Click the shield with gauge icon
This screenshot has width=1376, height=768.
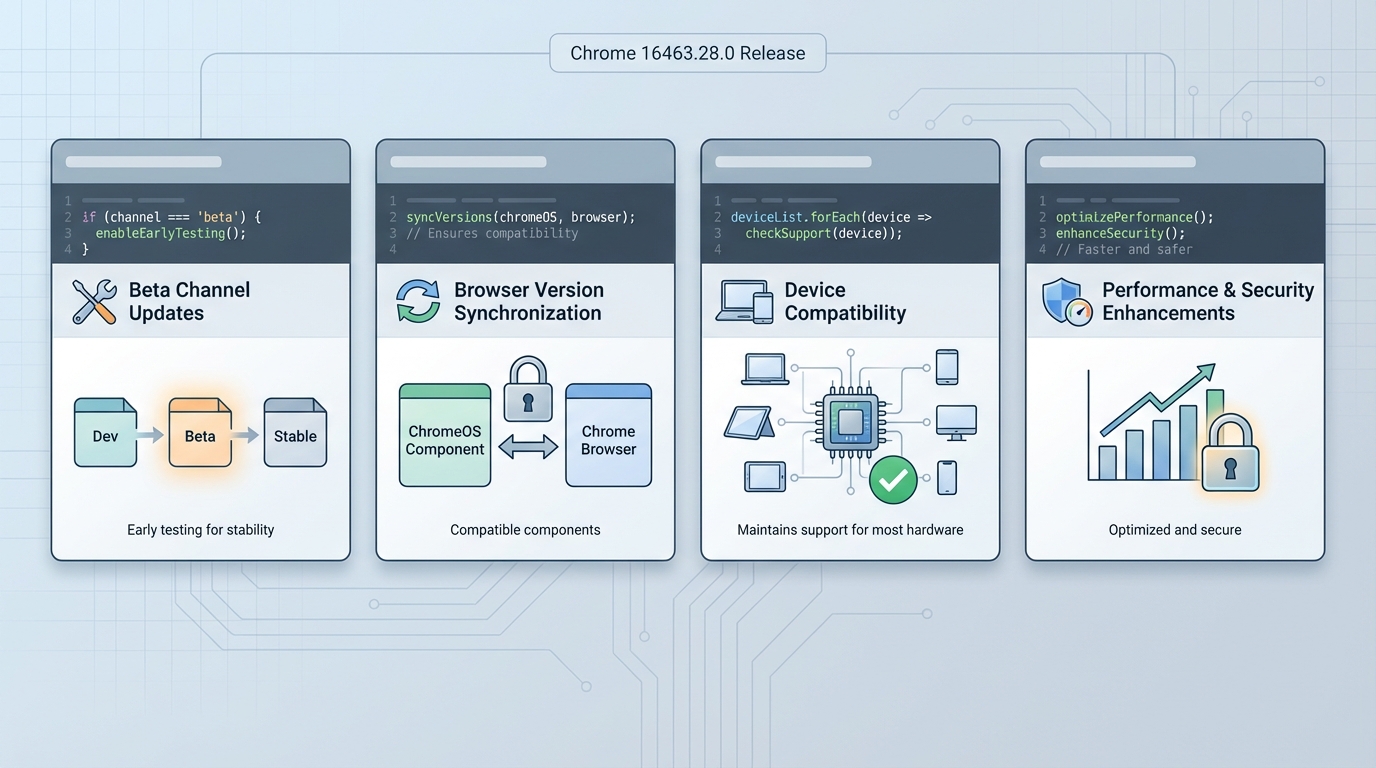tap(1066, 301)
